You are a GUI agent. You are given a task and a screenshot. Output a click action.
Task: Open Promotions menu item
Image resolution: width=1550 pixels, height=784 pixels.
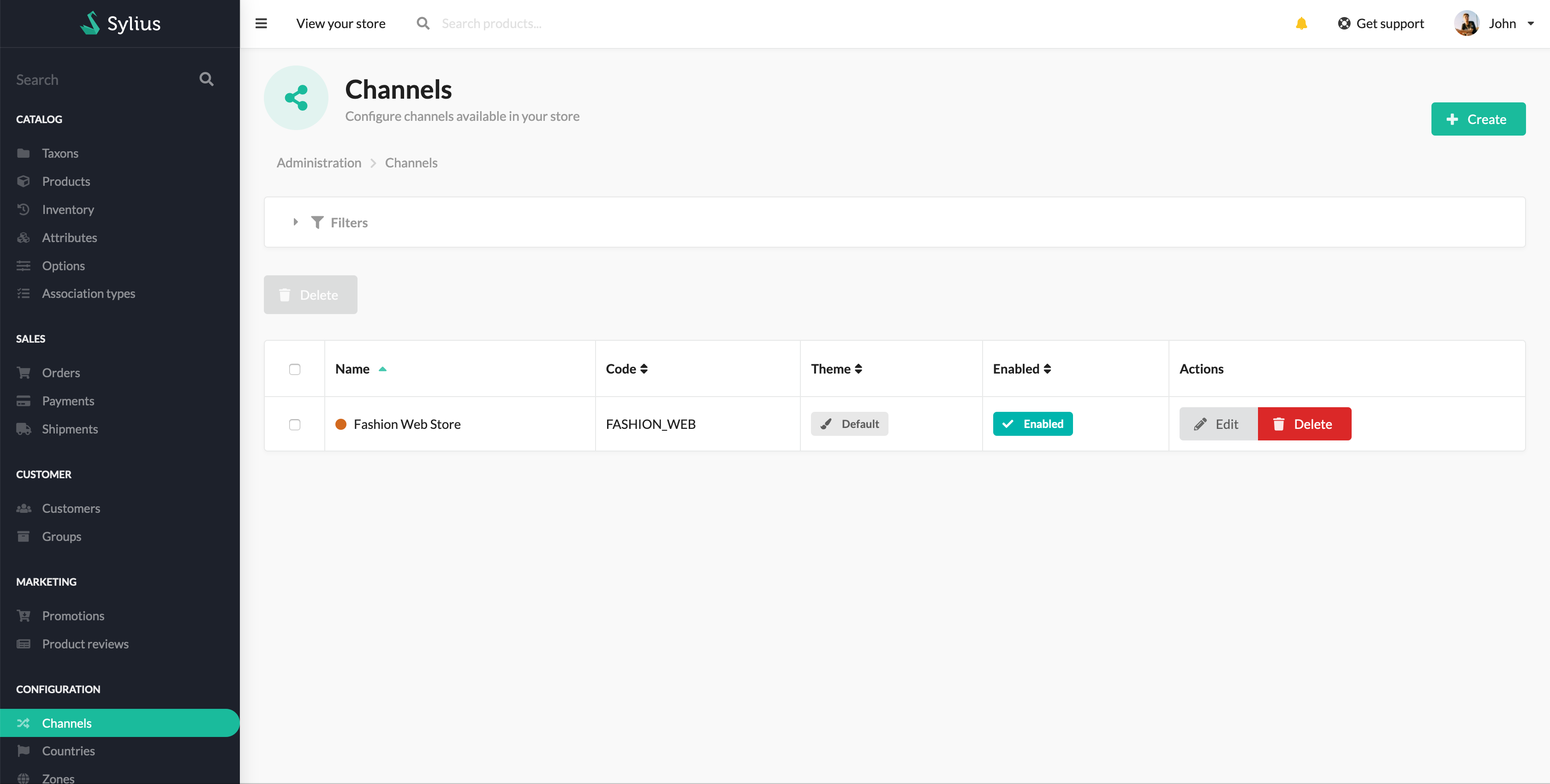[120, 616]
